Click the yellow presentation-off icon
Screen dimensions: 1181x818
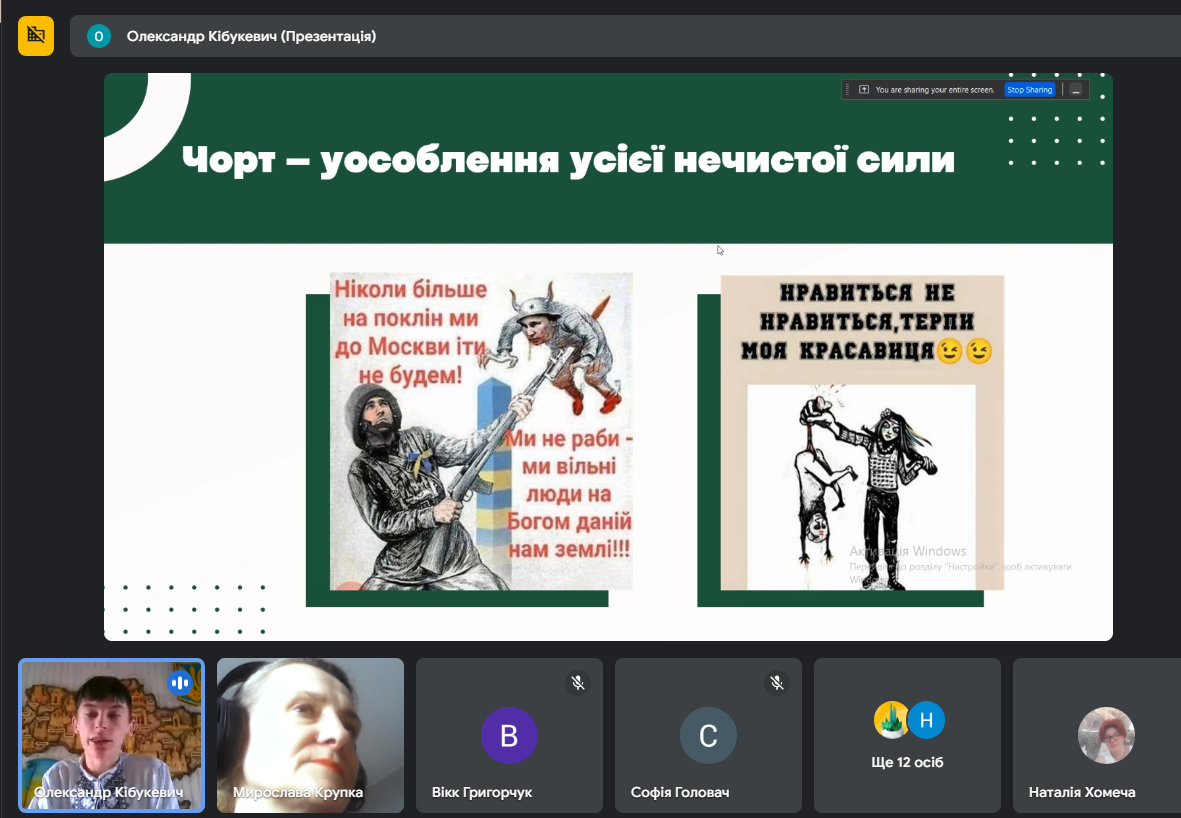pos(36,36)
